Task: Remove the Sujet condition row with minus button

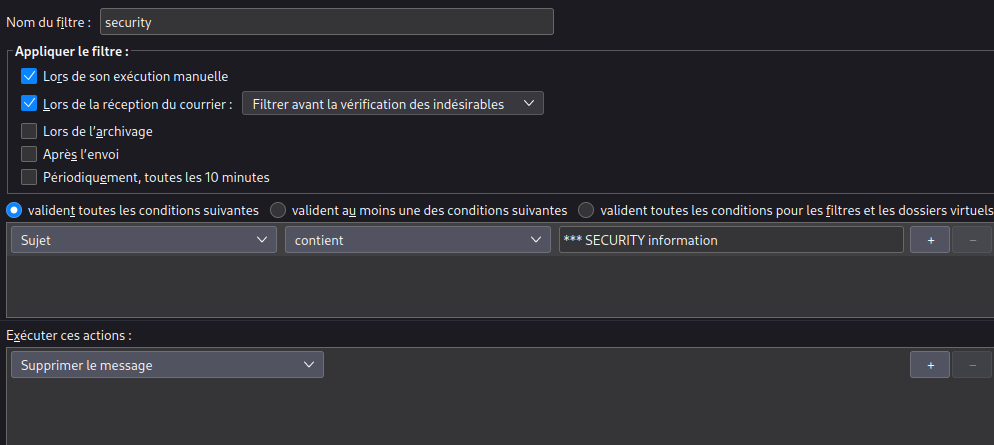Action: tap(972, 240)
